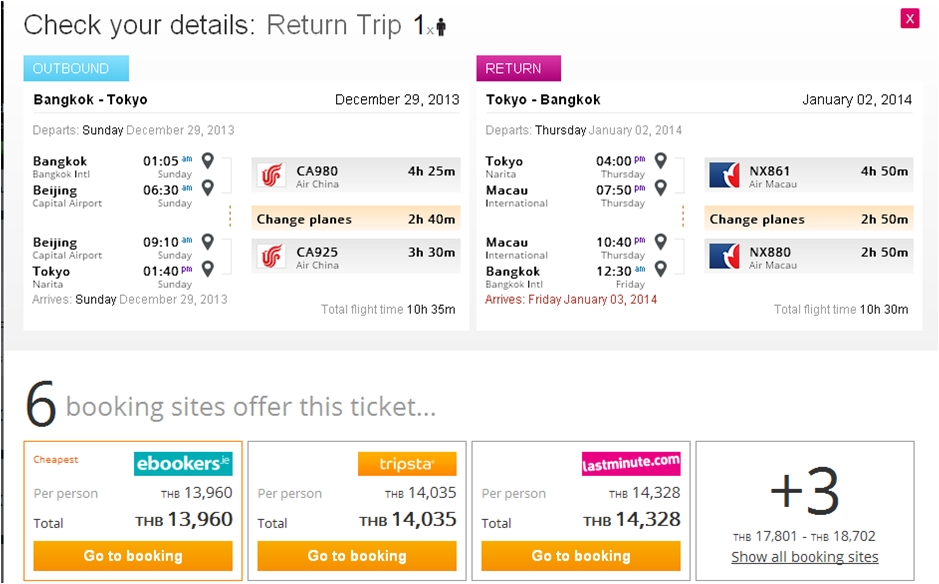Click the location pin for Tokyo 01:40 arrival
The width and height of the screenshot is (939, 584).
[208, 269]
